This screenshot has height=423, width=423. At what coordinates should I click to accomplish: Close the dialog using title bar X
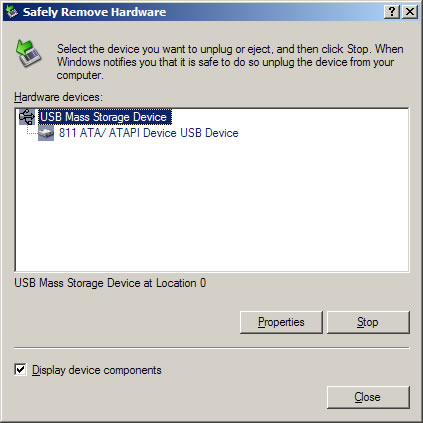click(410, 12)
